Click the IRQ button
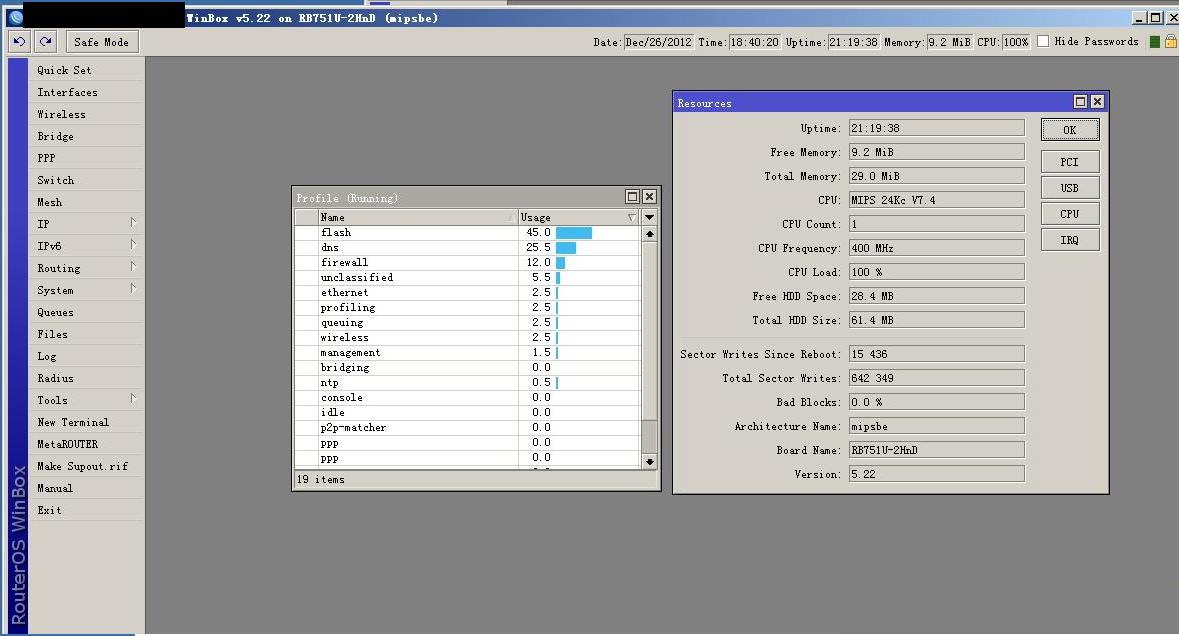 [1070, 240]
